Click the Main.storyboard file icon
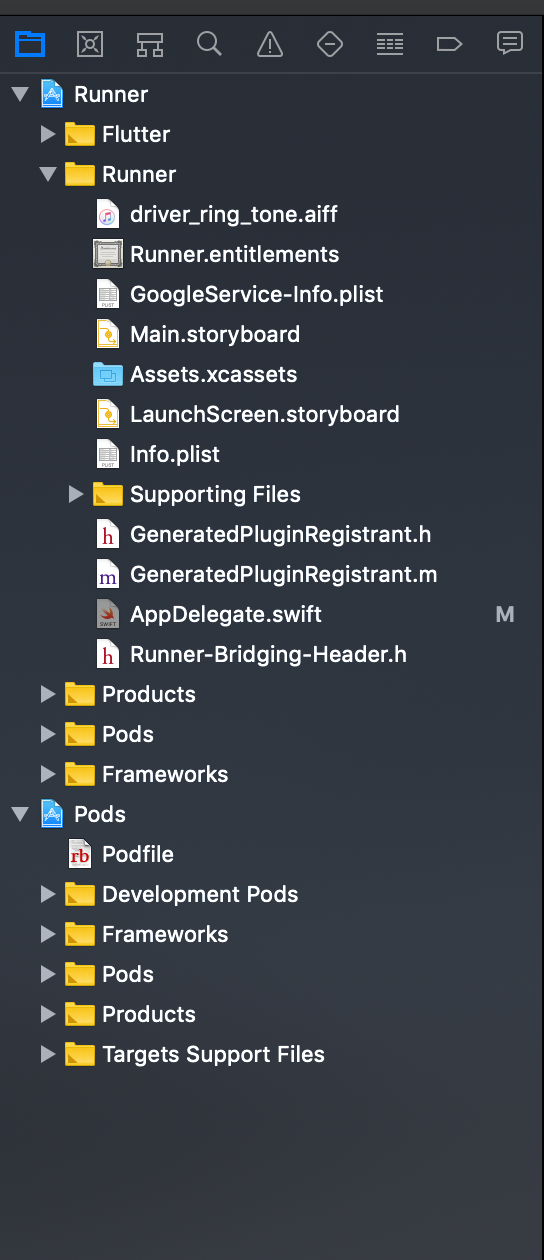544x1260 pixels. point(107,335)
